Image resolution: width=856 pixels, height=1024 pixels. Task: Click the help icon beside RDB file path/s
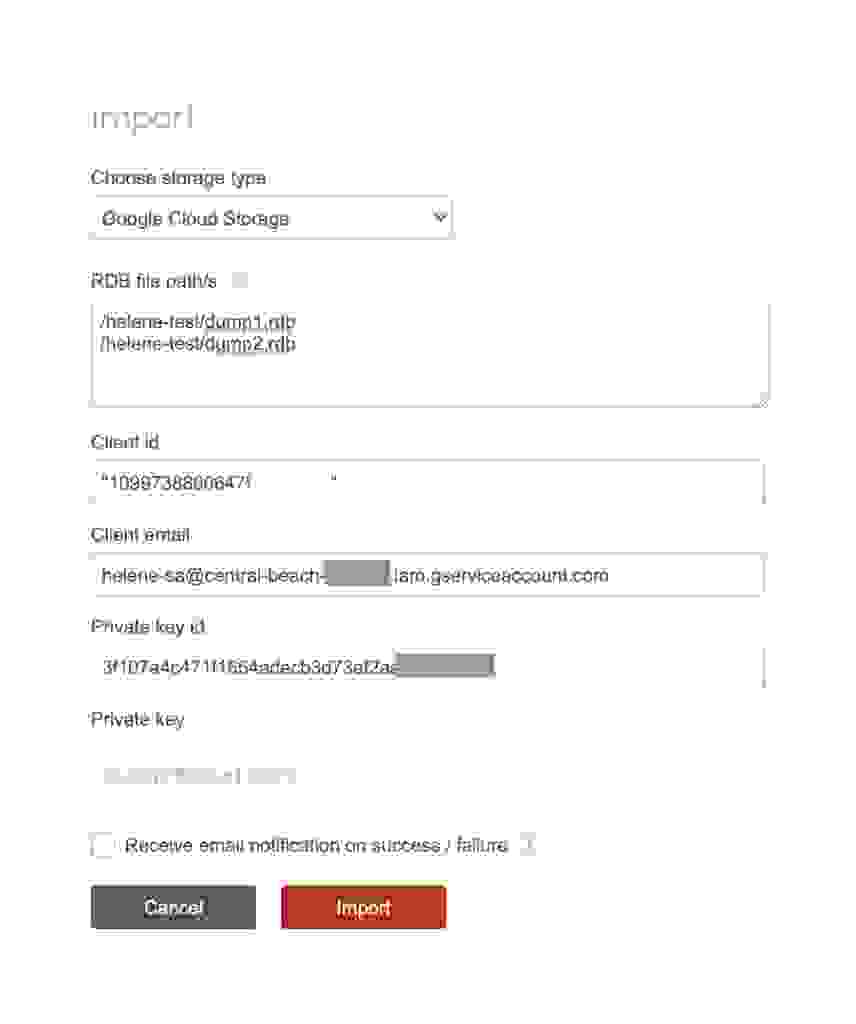[x=240, y=281]
